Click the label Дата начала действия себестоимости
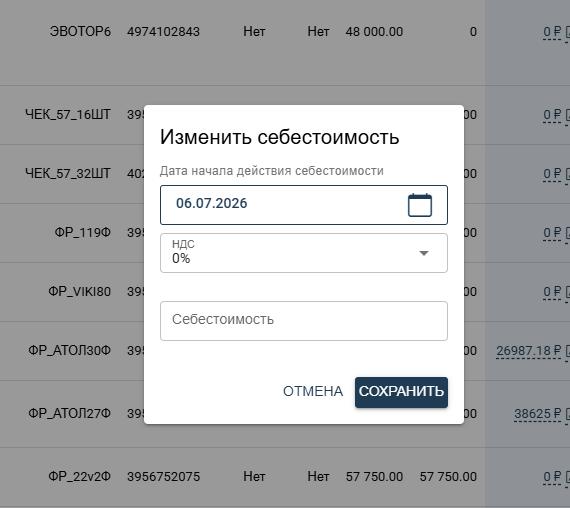 pos(272,171)
